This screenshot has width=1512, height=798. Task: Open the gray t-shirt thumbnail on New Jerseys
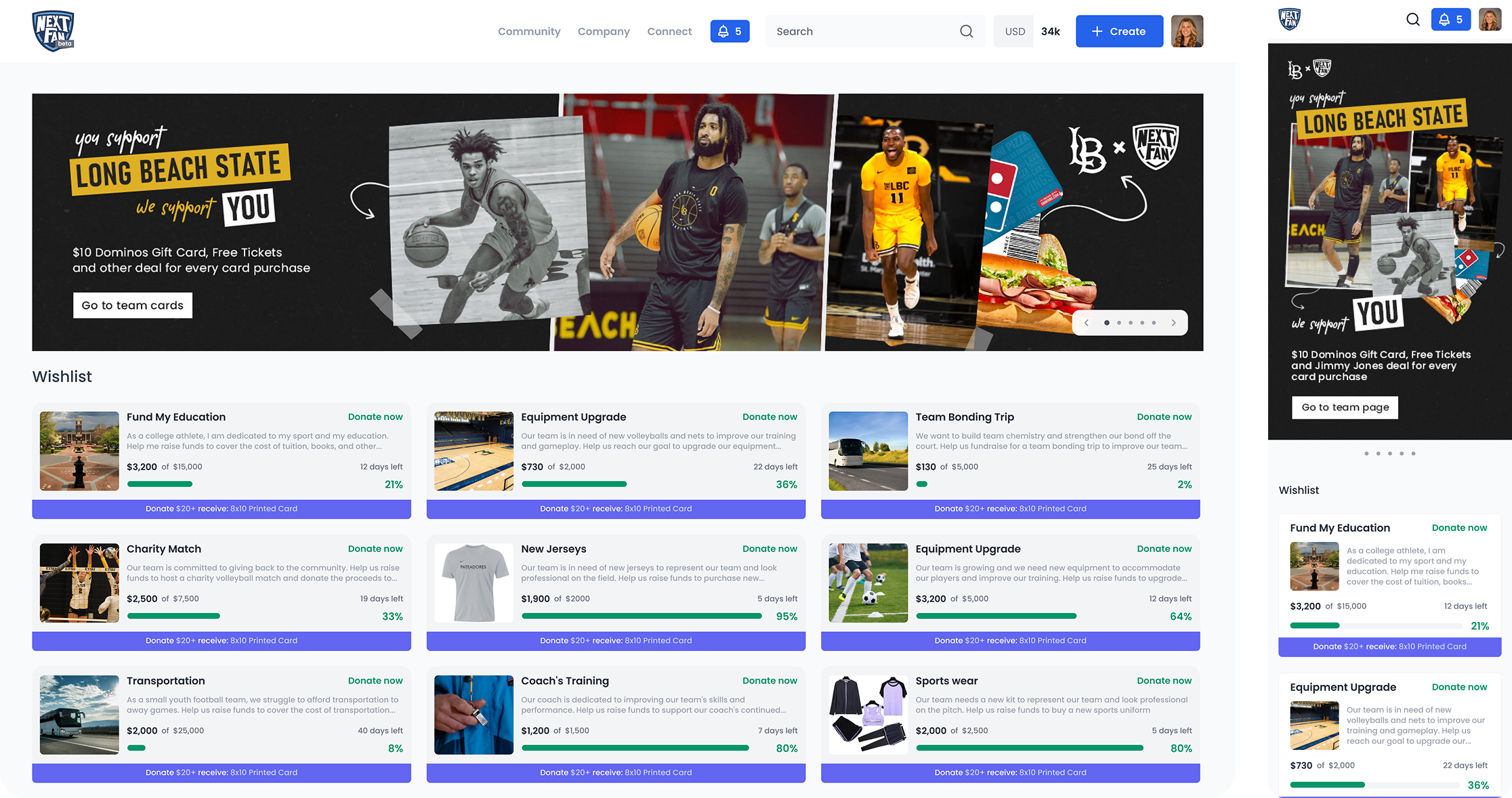pyautogui.click(x=474, y=583)
